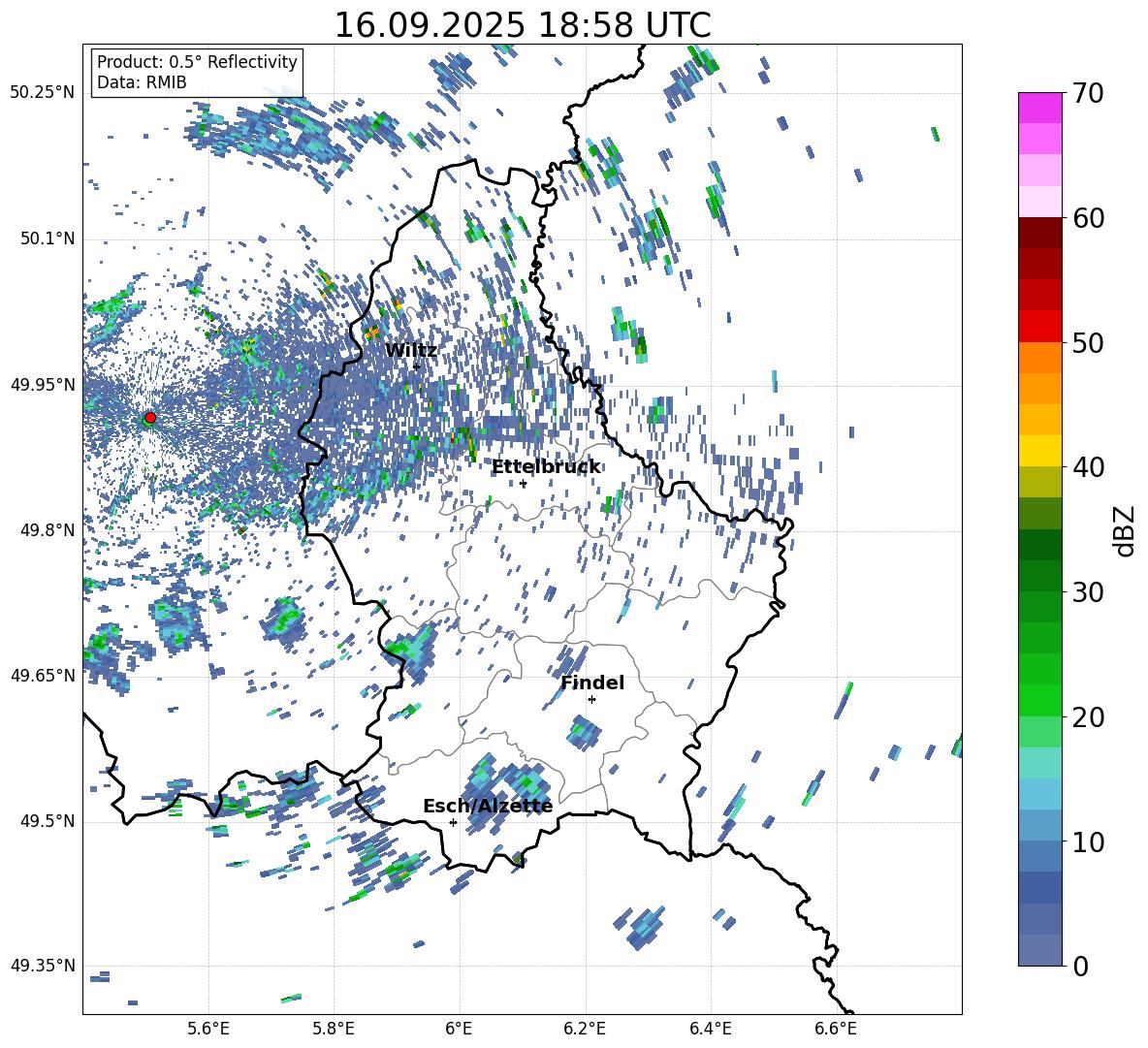Image resolution: width=1148 pixels, height=1048 pixels.
Task: Click the 5.8°E longitude tick label
Action: [x=334, y=1029]
